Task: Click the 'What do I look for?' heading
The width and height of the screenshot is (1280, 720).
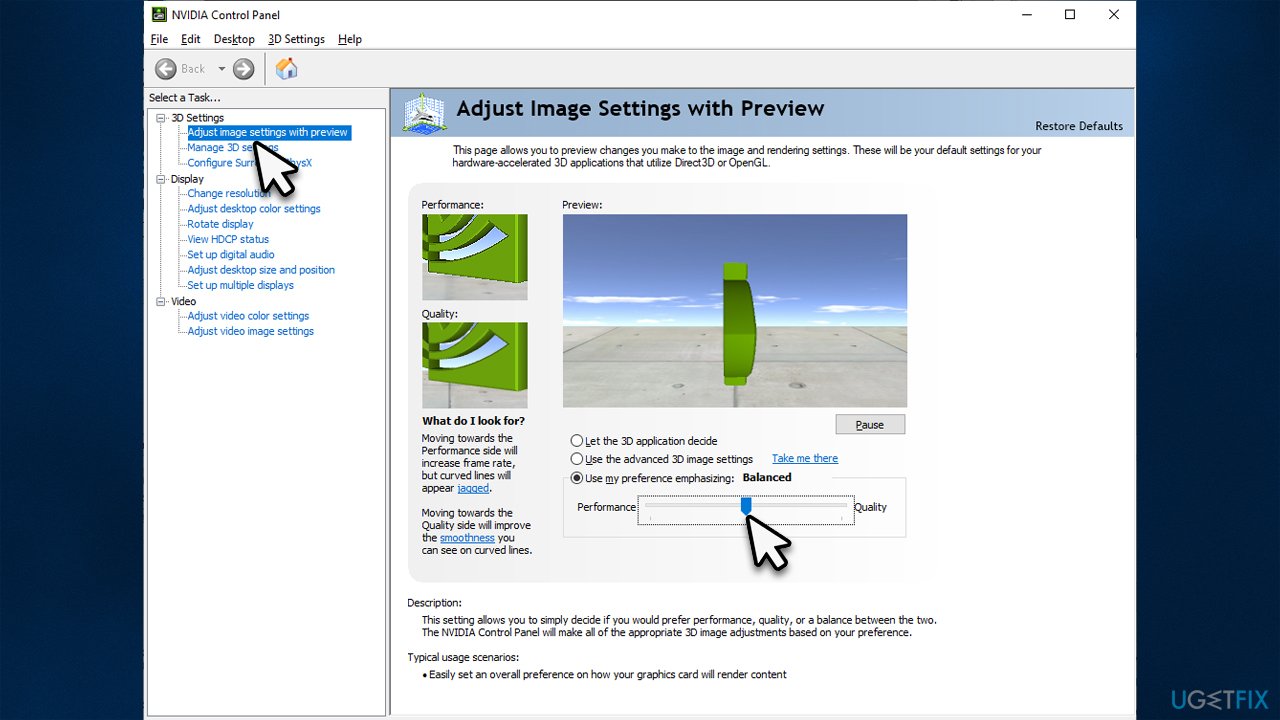Action: (473, 421)
